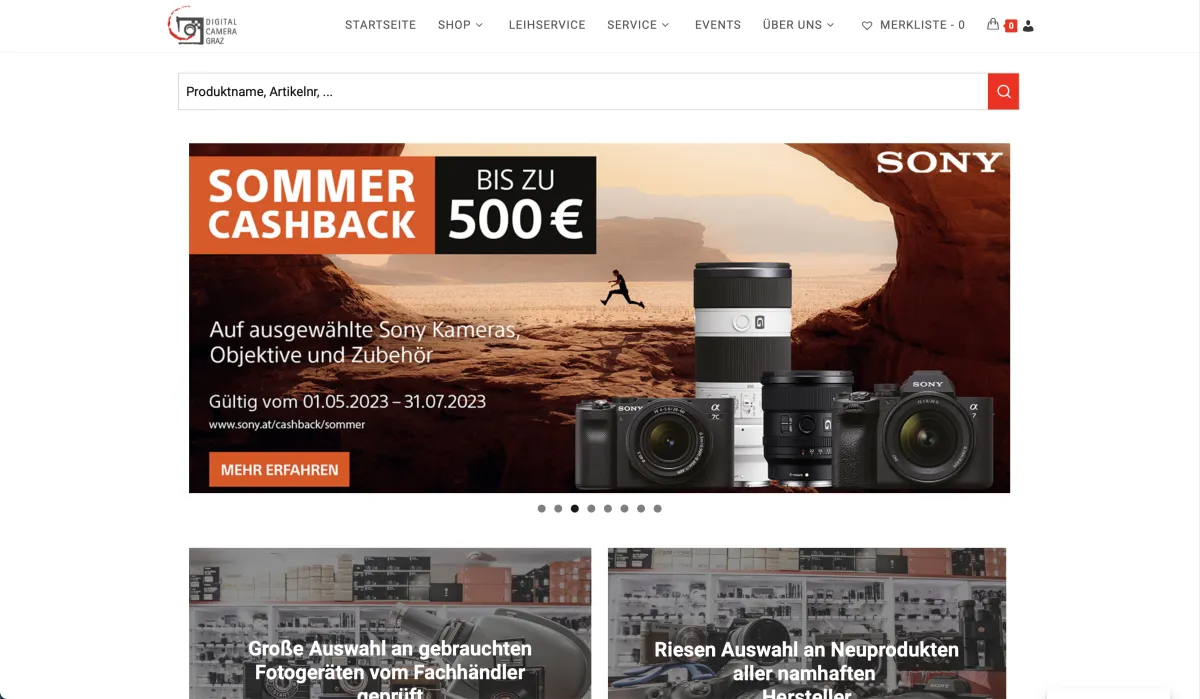This screenshot has height=699, width=1200.
Task: Click the Merkliste heart icon
Action: point(867,26)
